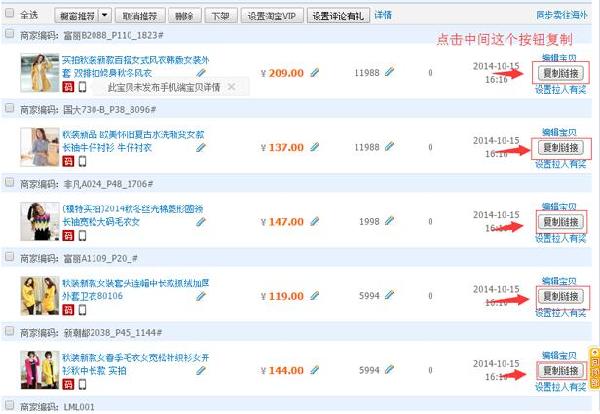Image resolution: width=600 pixels, height=414 pixels.
Task: Open the 详情 link beside 设置评论有礼
Action: [x=383, y=16]
